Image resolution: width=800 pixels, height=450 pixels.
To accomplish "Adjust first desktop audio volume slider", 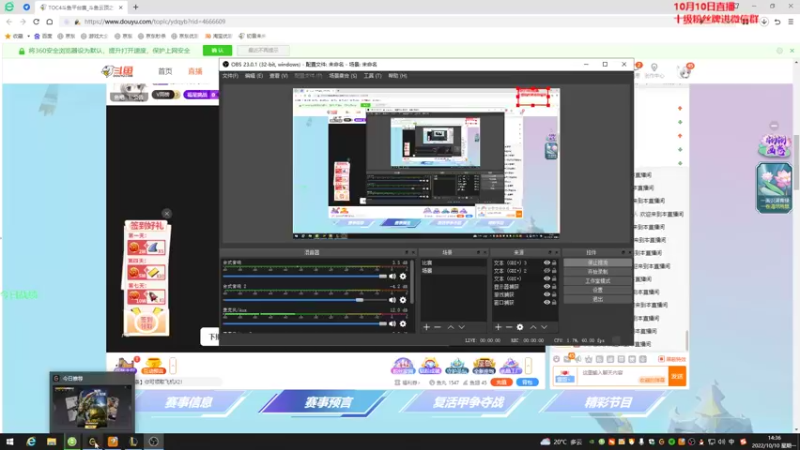I will [383, 276].
